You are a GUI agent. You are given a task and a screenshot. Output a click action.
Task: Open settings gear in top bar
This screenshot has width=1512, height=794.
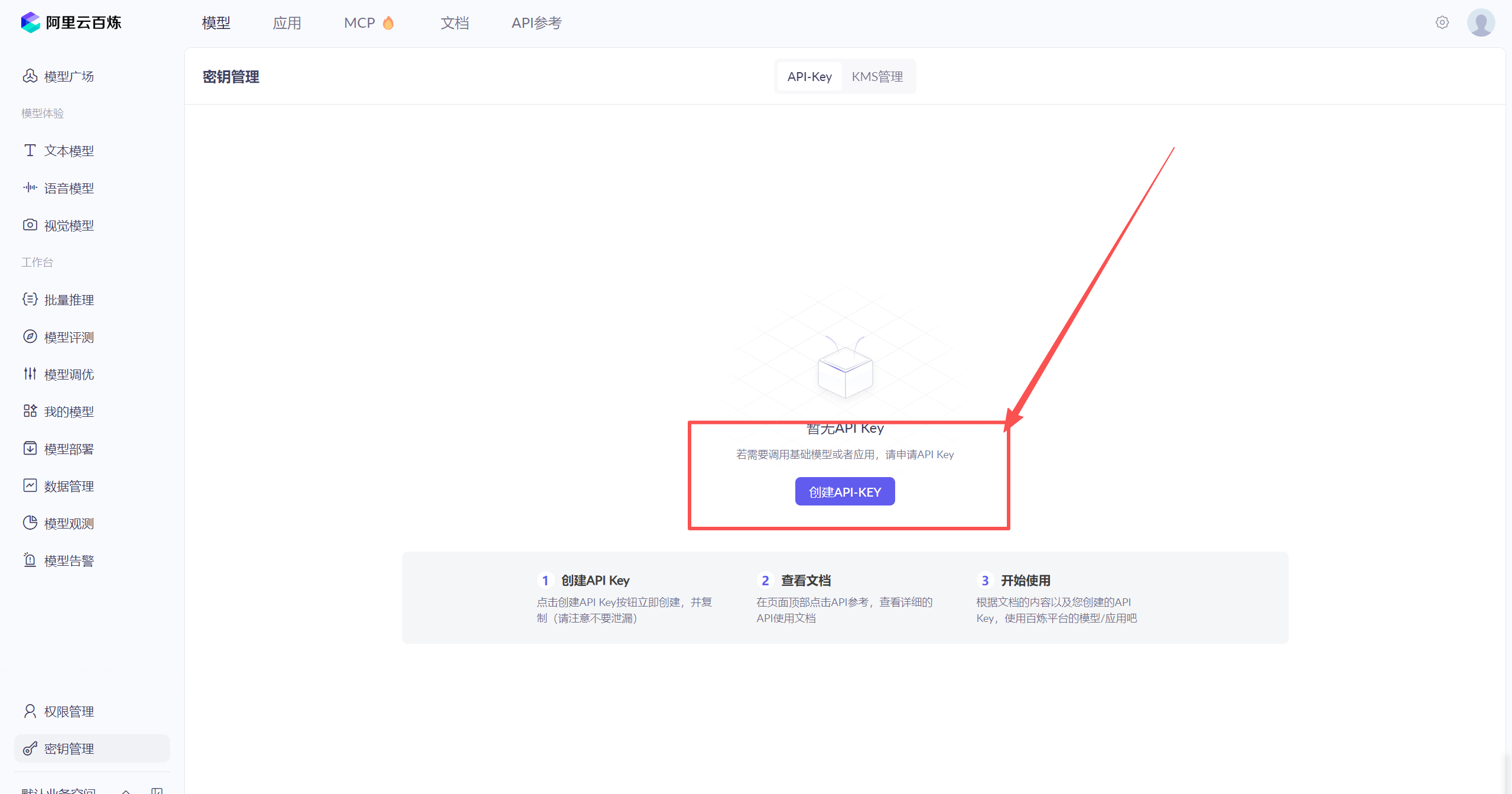(x=1442, y=22)
